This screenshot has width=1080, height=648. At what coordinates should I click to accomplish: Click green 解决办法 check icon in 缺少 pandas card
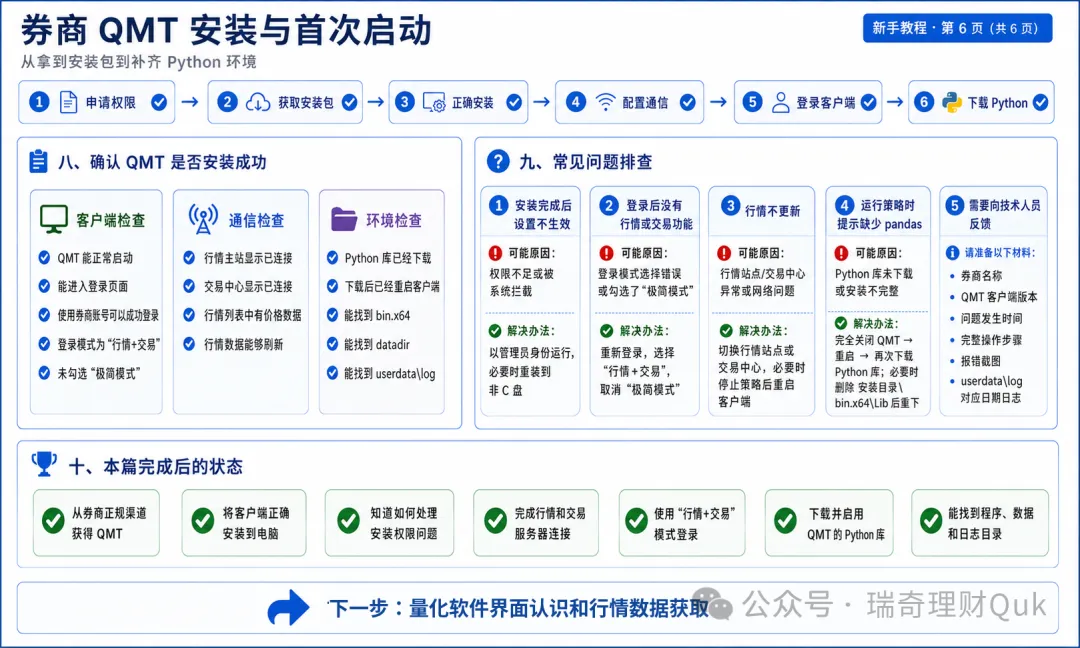click(x=841, y=323)
